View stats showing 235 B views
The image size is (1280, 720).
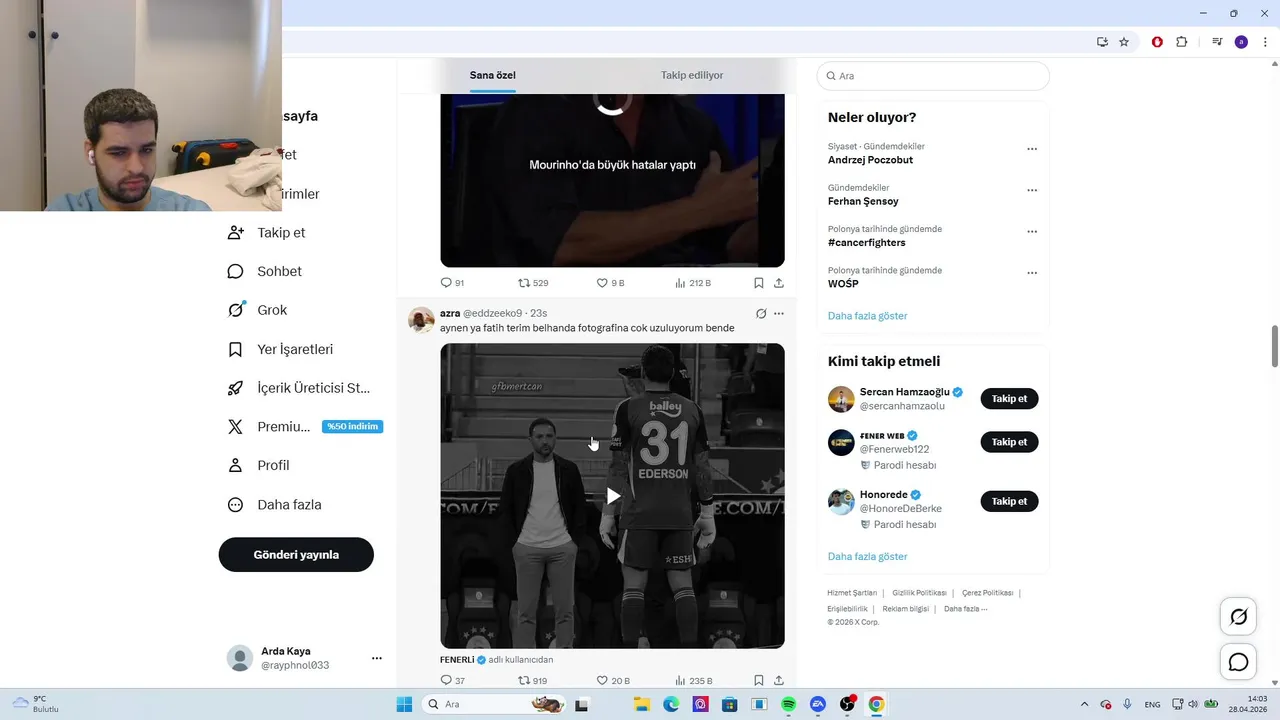coord(693,680)
